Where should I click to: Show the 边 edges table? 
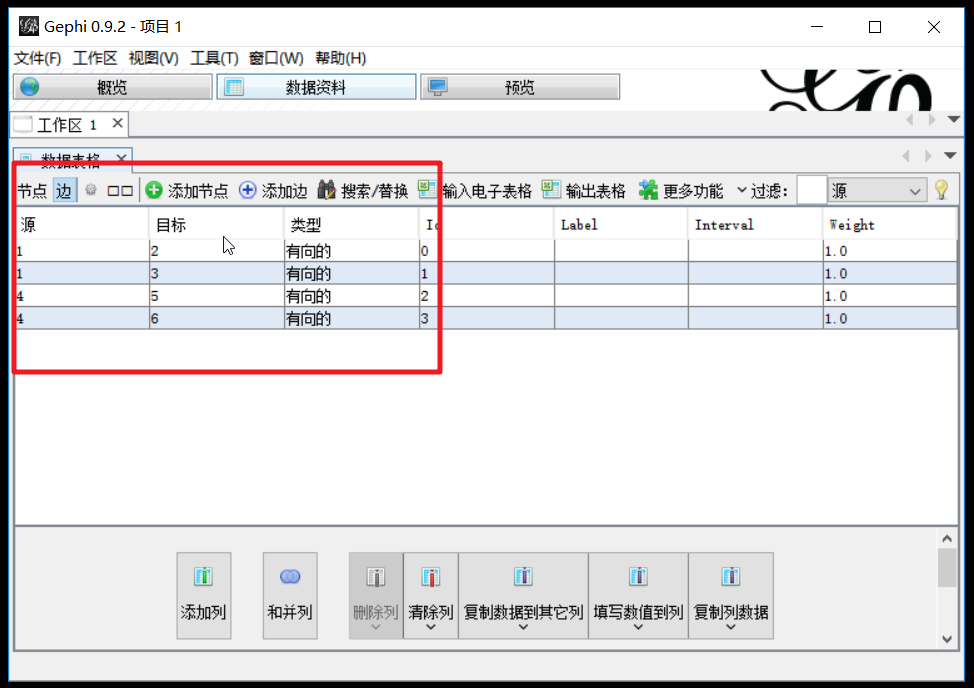click(64, 191)
